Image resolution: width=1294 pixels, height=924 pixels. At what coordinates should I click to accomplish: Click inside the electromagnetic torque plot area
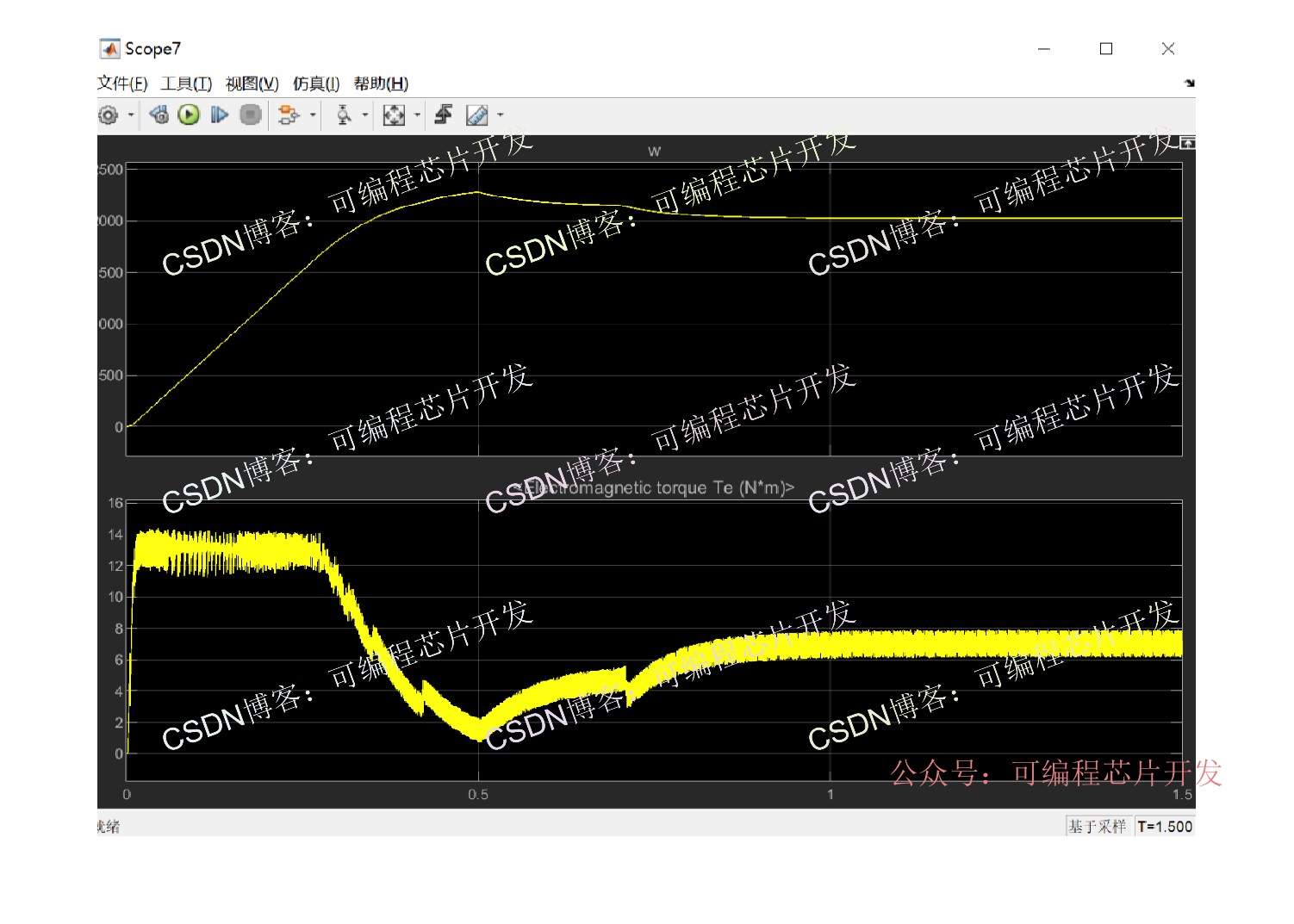click(x=654, y=641)
